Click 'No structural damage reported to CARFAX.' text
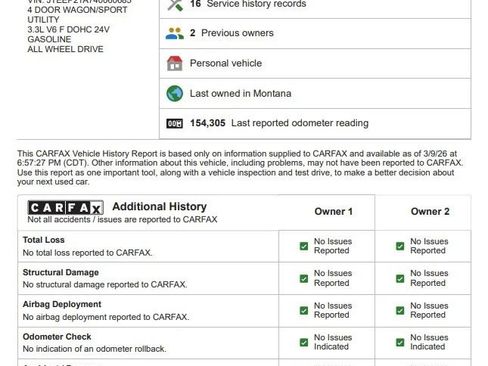Screen dimensions: 488x366 [x=105, y=285]
